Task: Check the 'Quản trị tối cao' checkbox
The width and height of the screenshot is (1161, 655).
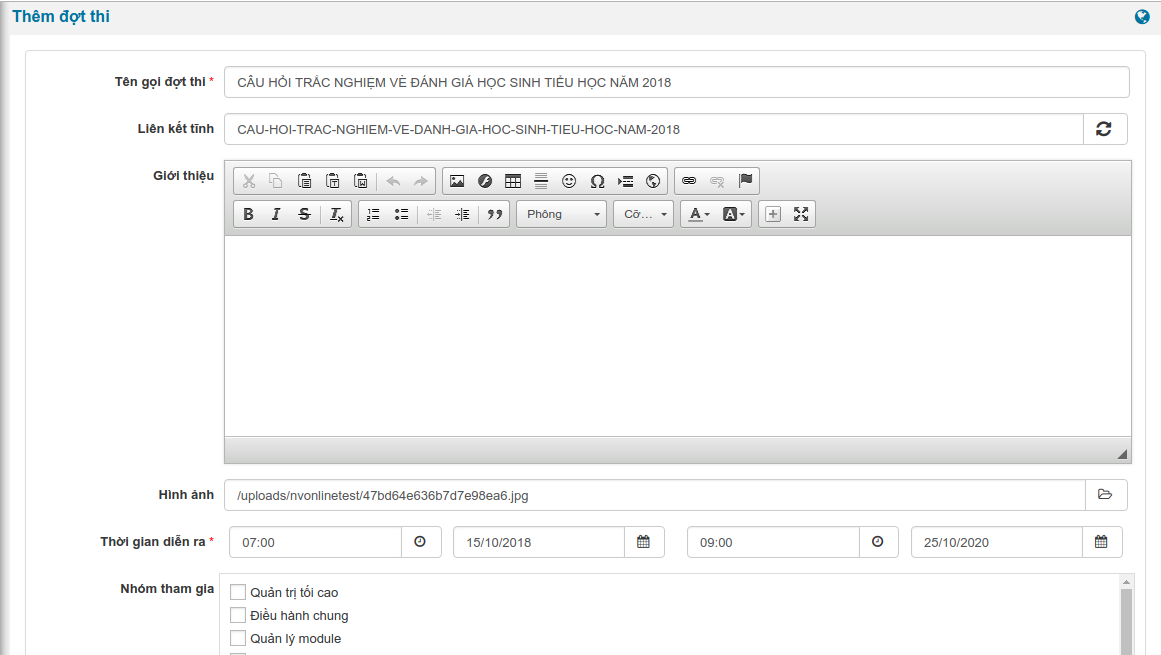Action: click(238, 592)
